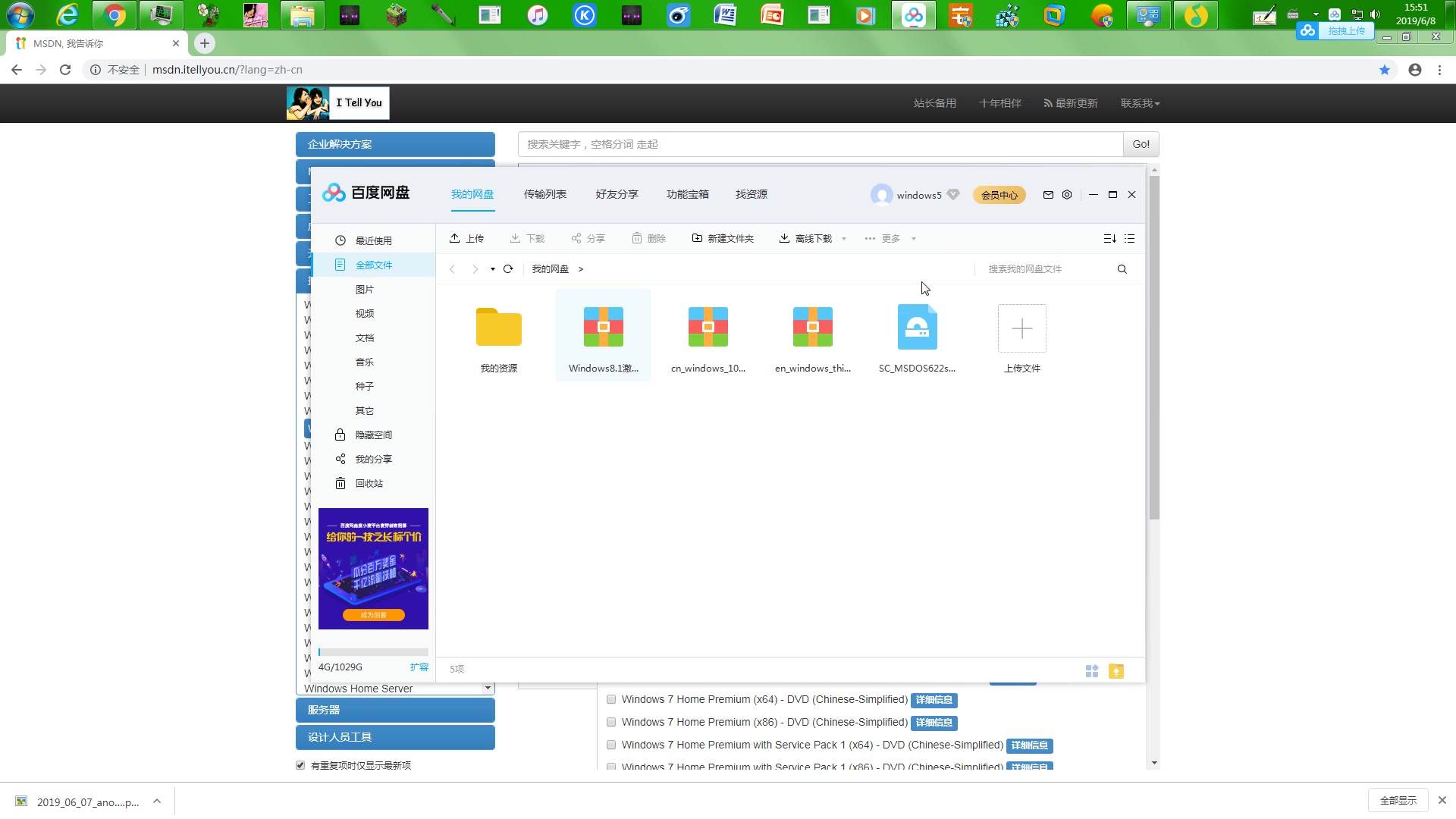The width and height of the screenshot is (1456, 819).
Task: Select 图片 category in sidebar
Action: tap(373, 289)
